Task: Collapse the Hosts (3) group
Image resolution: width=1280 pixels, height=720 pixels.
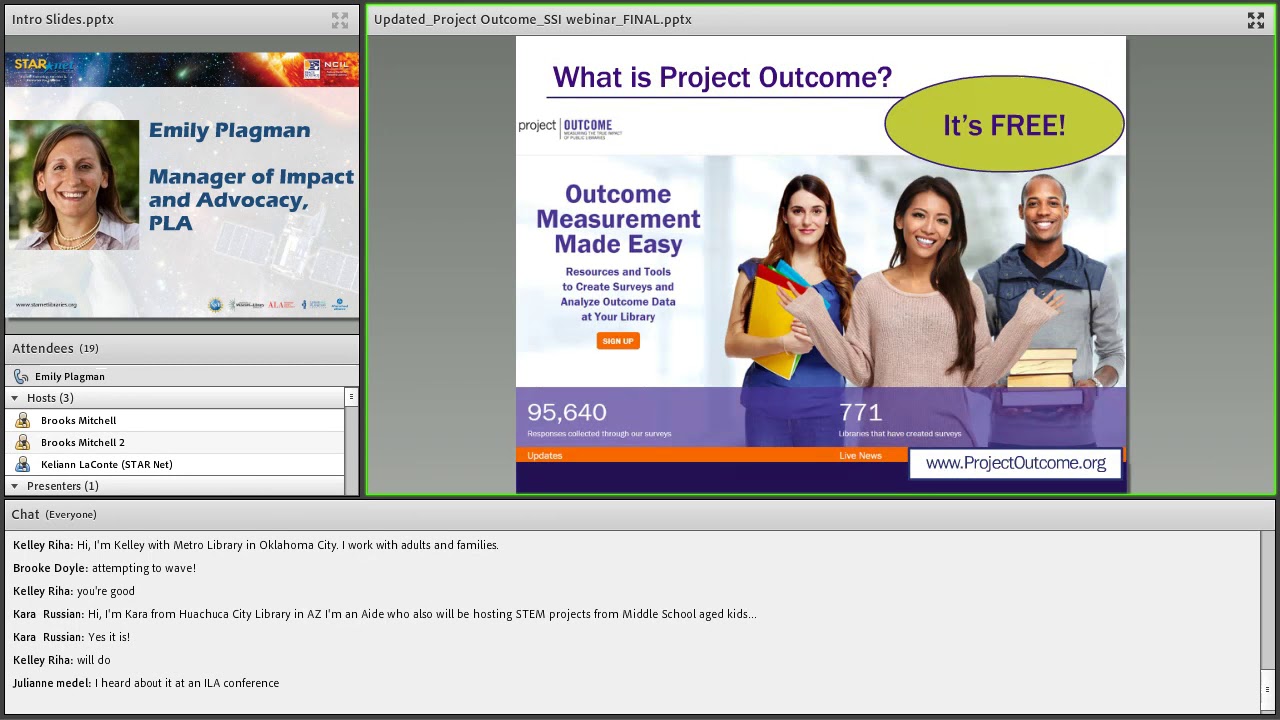Action: 14,398
